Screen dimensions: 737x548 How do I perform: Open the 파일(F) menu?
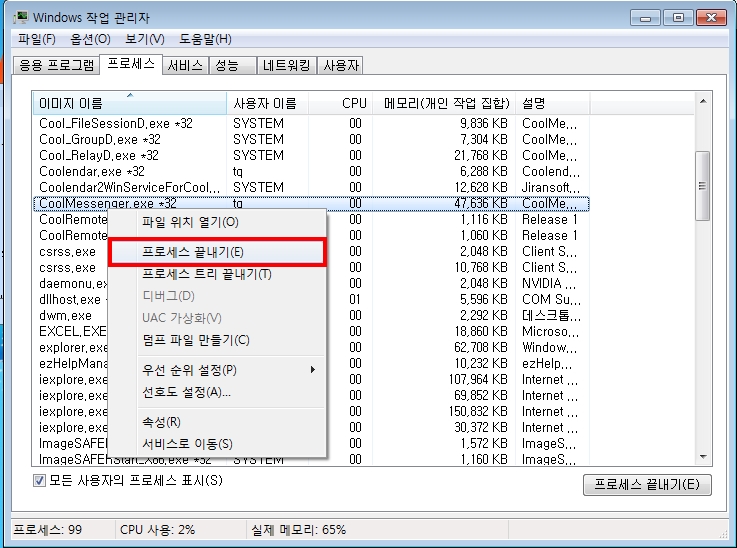click(37, 39)
